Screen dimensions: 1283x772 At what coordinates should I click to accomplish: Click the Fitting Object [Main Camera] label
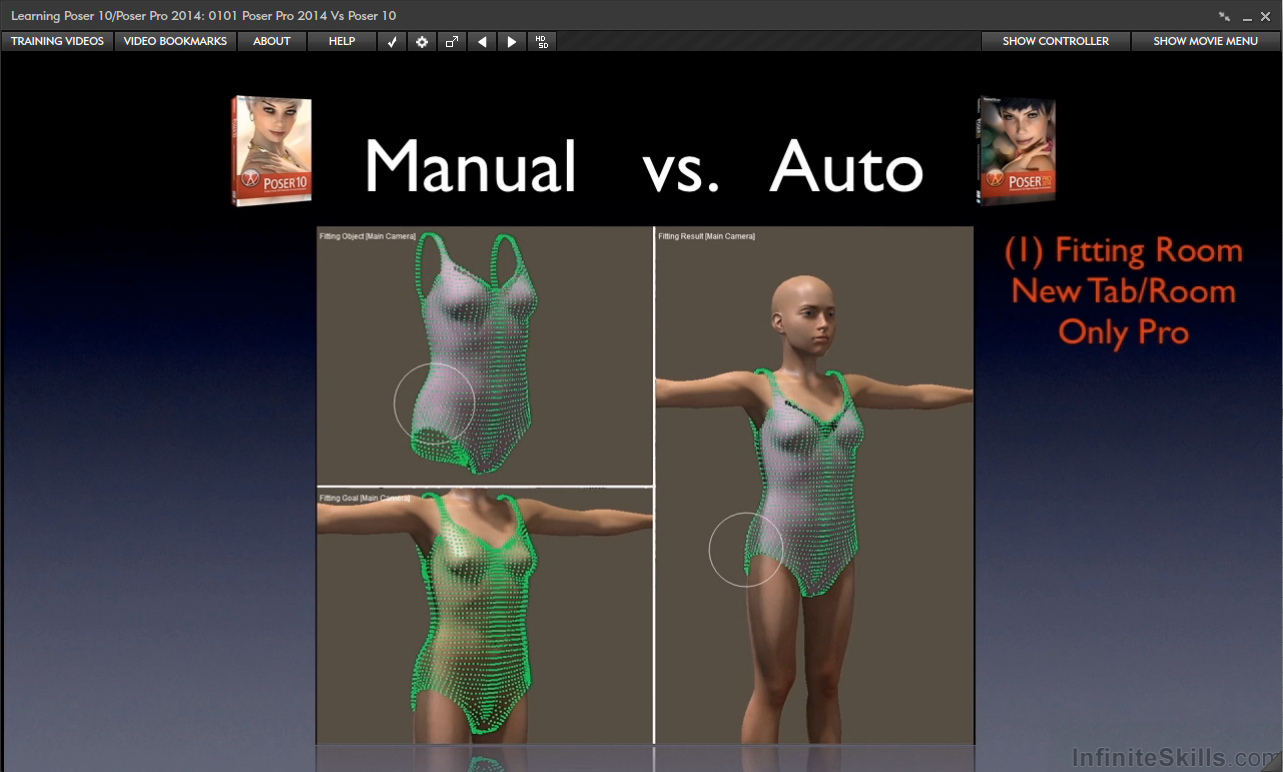(x=367, y=236)
